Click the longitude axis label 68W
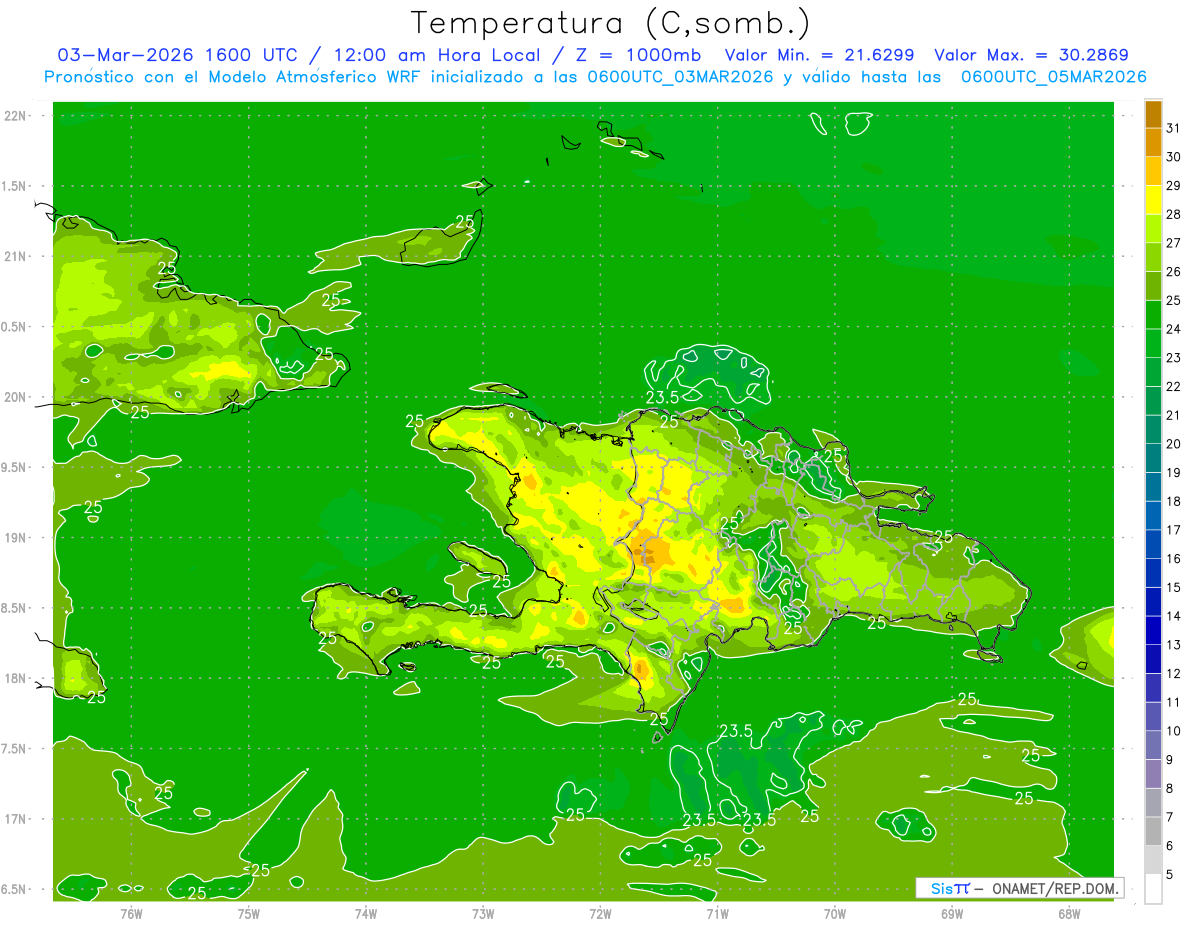 (1069, 914)
